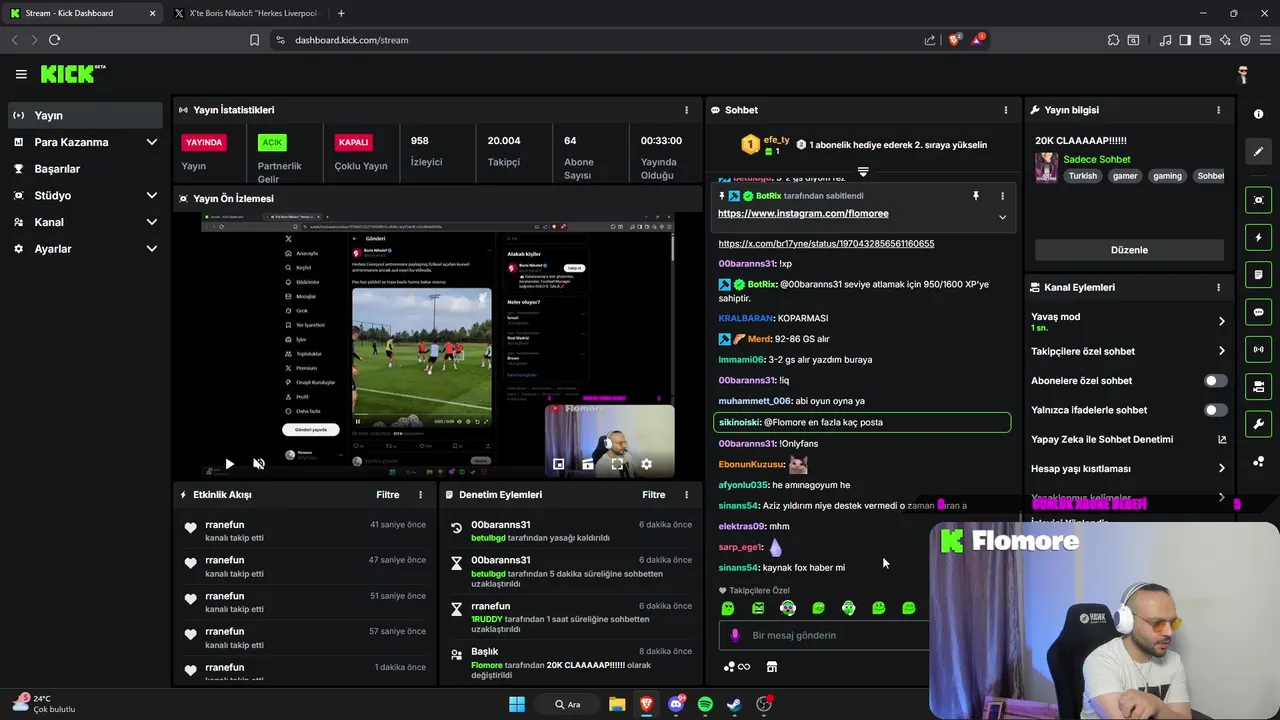Click the Windows Start button
The image size is (1280, 720).
click(517, 704)
